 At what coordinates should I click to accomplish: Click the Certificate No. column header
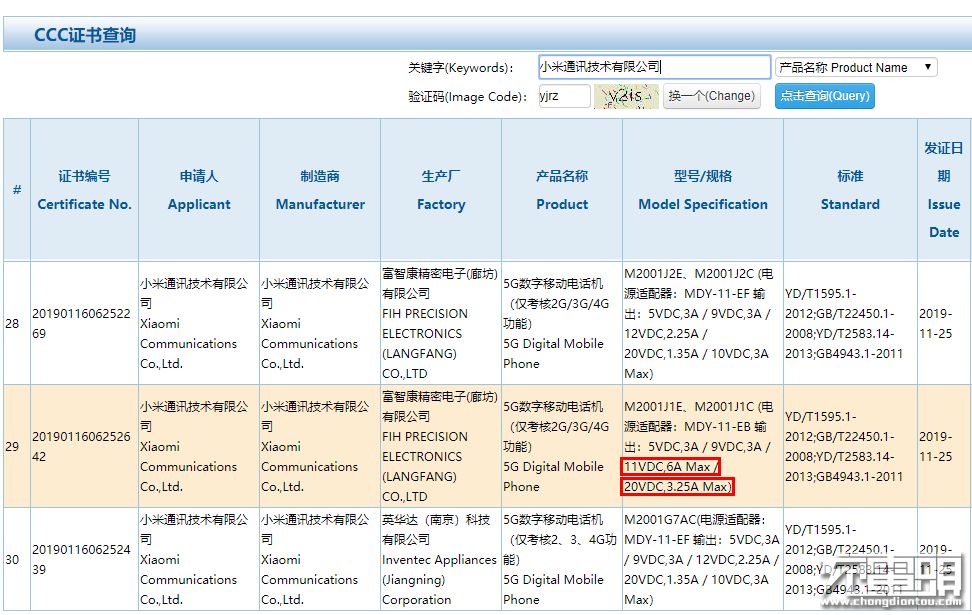coord(84,190)
